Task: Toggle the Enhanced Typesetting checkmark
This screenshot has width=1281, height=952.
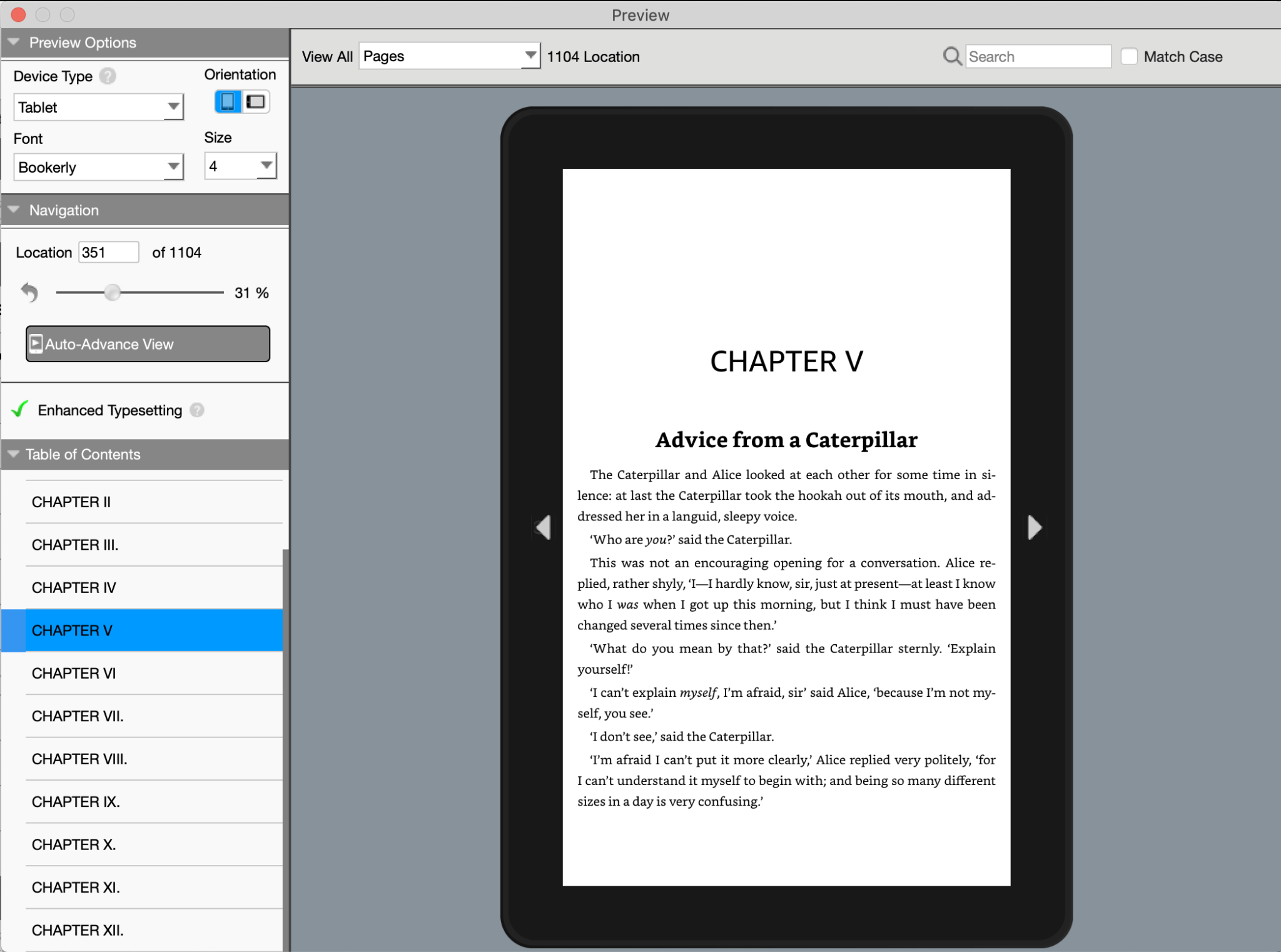Action: tap(19, 409)
